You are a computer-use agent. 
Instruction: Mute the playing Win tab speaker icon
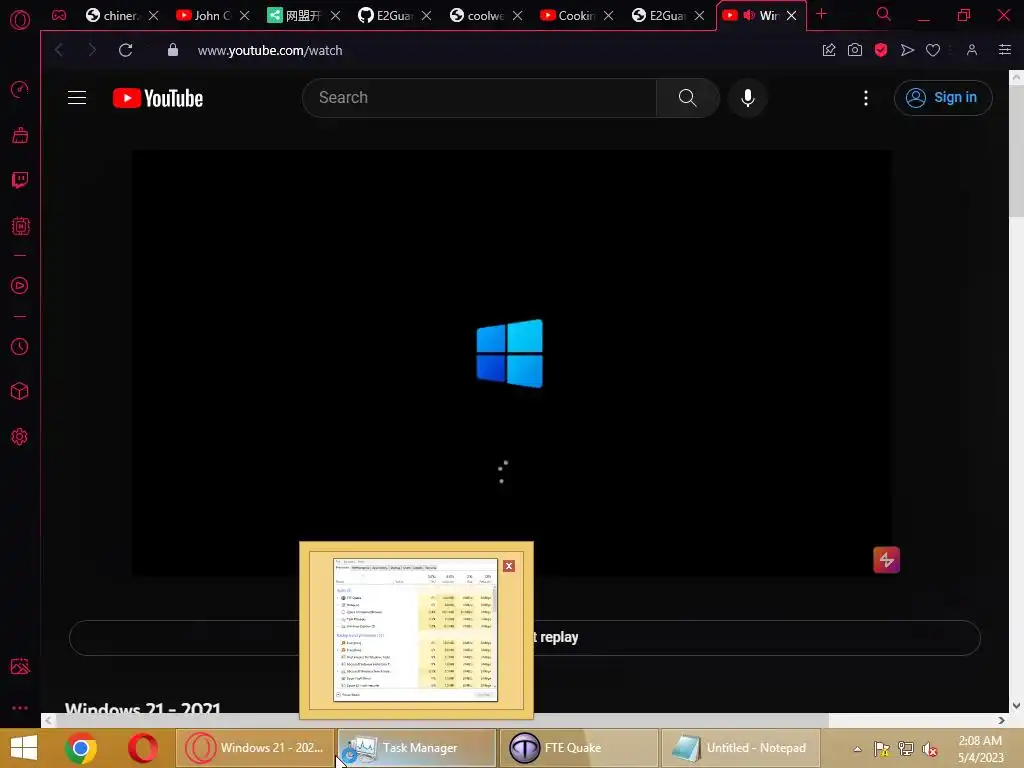point(750,15)
